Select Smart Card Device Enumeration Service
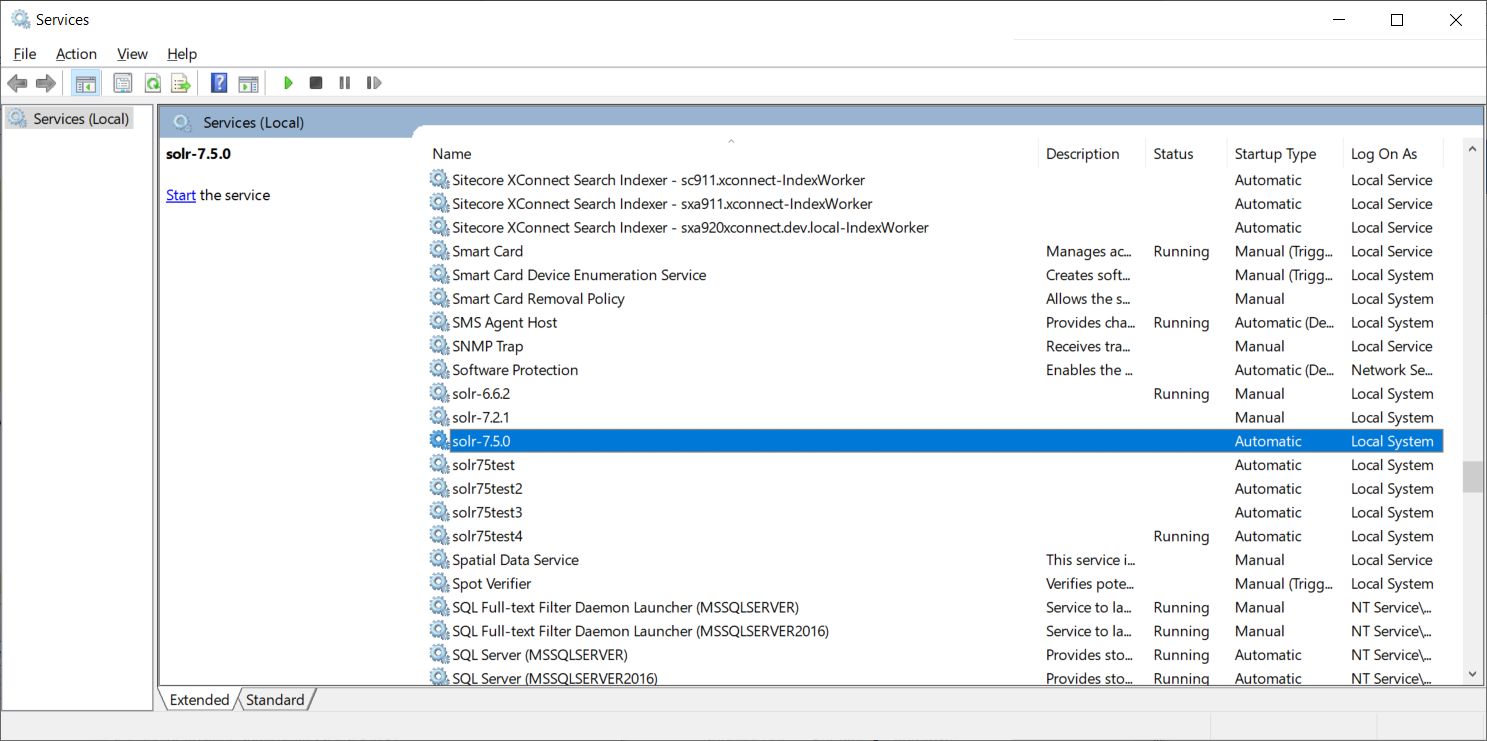This screenshot has width=1487, height=741. tap(579, 275)
